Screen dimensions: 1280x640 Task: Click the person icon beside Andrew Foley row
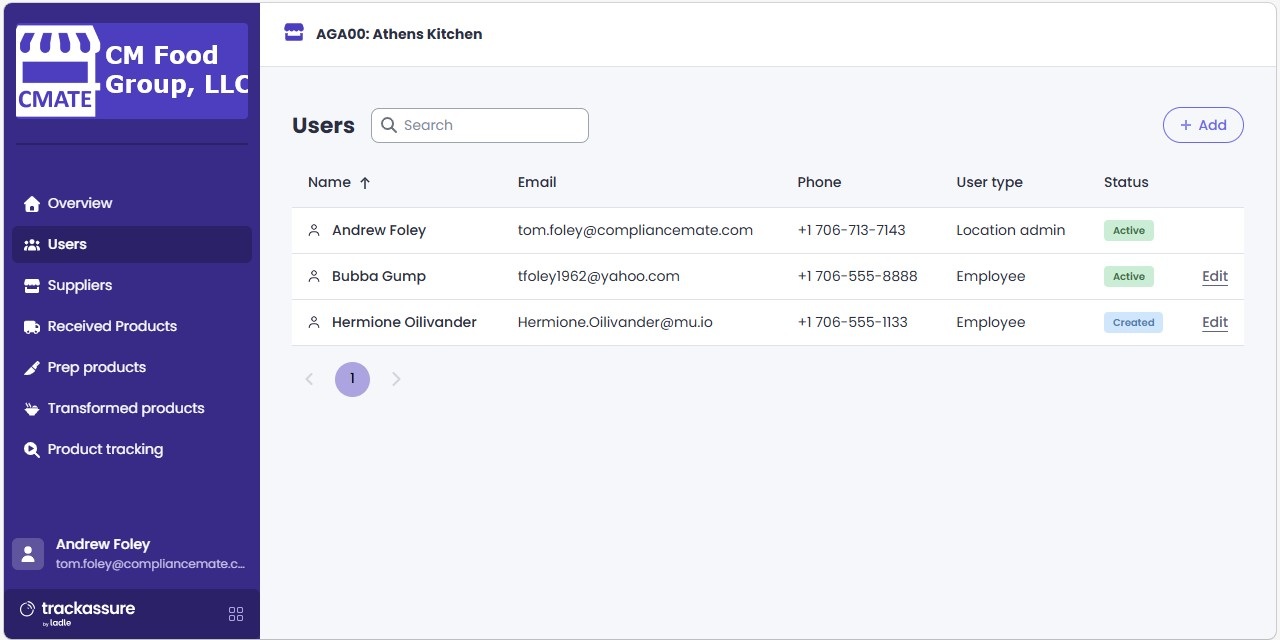click(314, 231)
